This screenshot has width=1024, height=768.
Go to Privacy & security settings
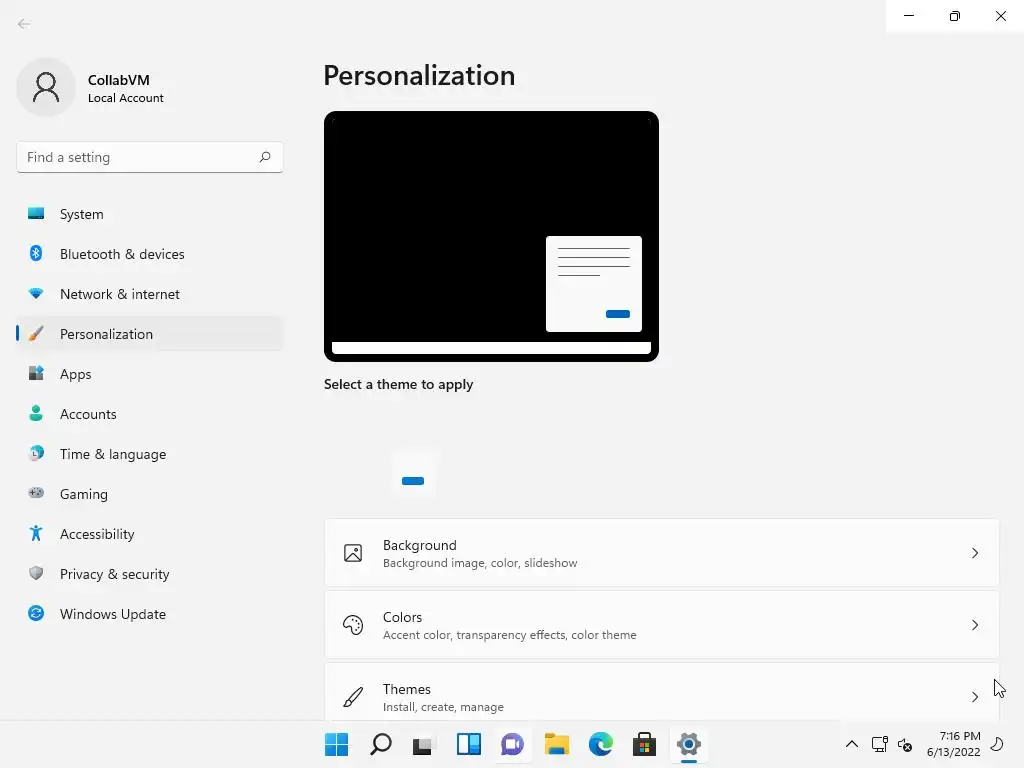pyautogui.click(x=150, y=574)
